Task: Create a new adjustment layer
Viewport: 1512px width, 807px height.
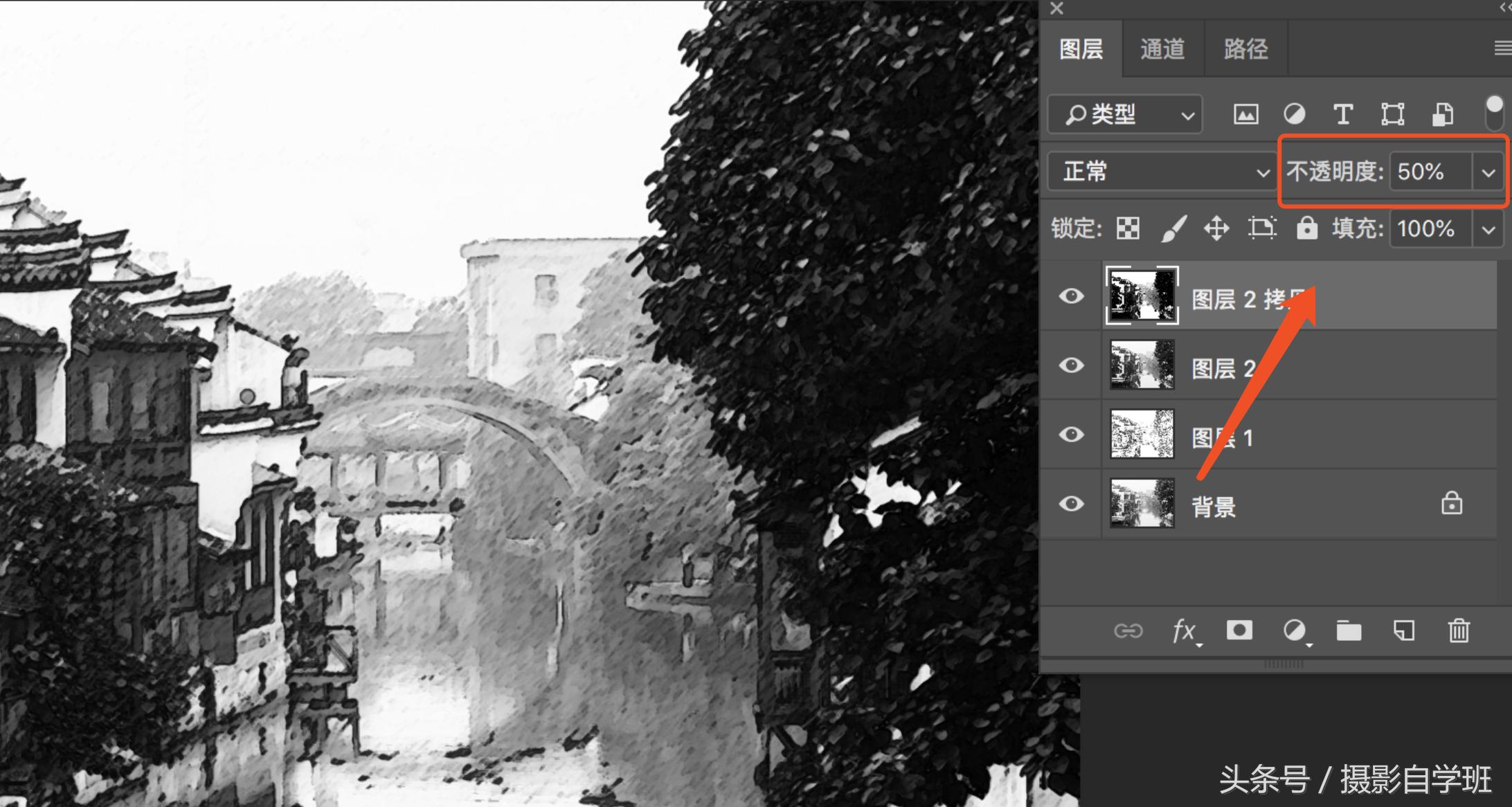Action: click(1295, 631)
